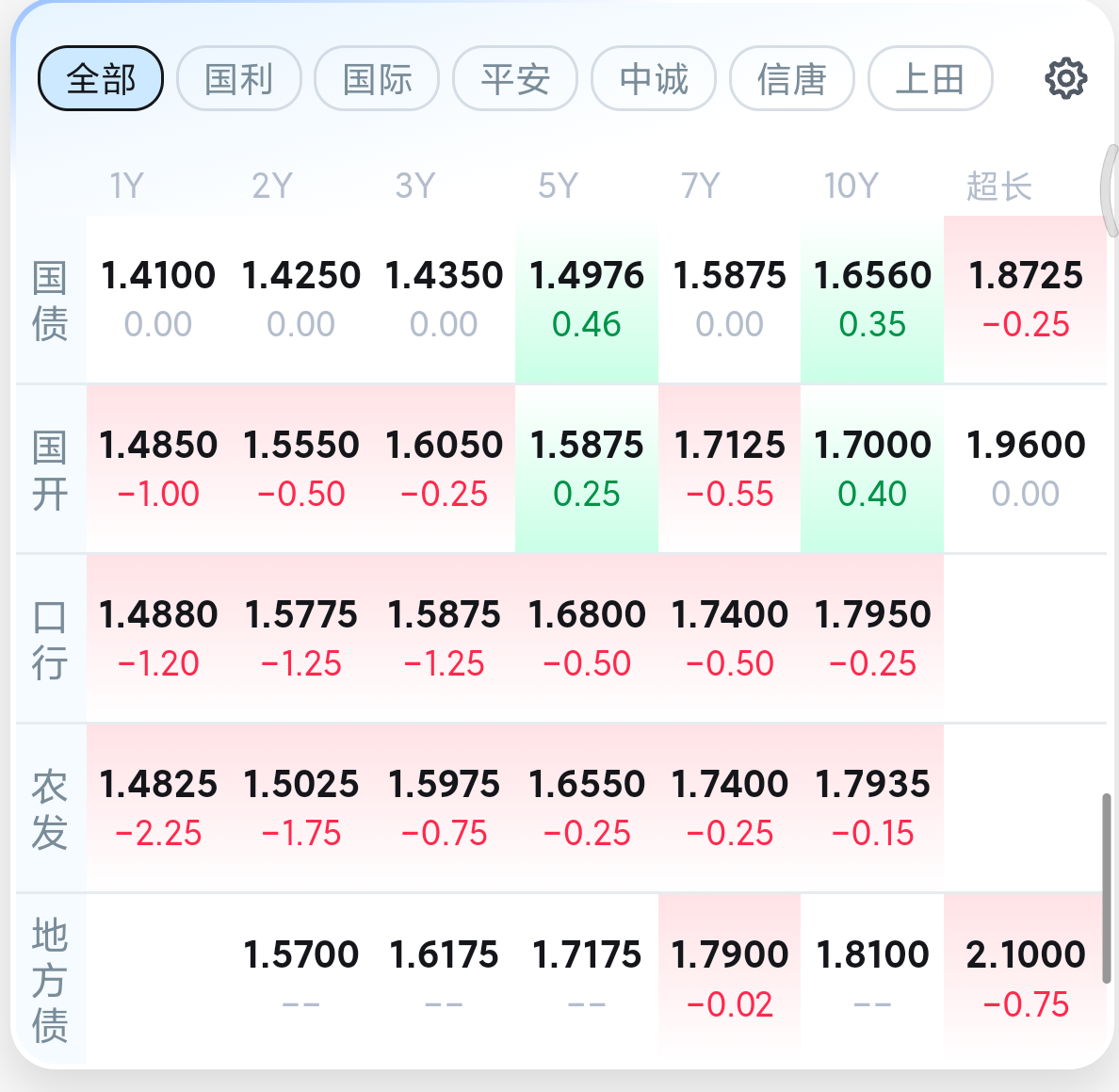Viewport: 1119px width, 1092px height.
Task: Open 国债 5Y yield cell 1.4976
Action: (x=587, y=299)
